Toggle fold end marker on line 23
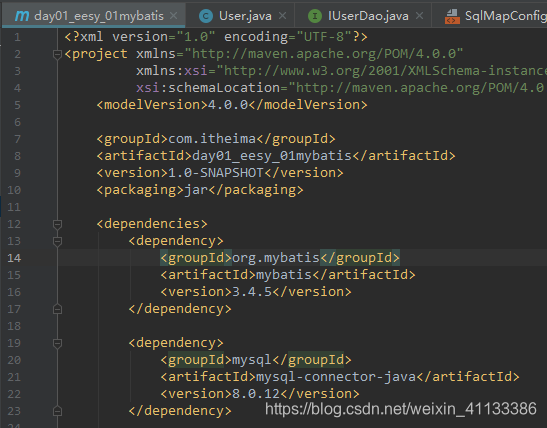Image resolution: width=547 pixels, height=428 pixels. [57, 411]
